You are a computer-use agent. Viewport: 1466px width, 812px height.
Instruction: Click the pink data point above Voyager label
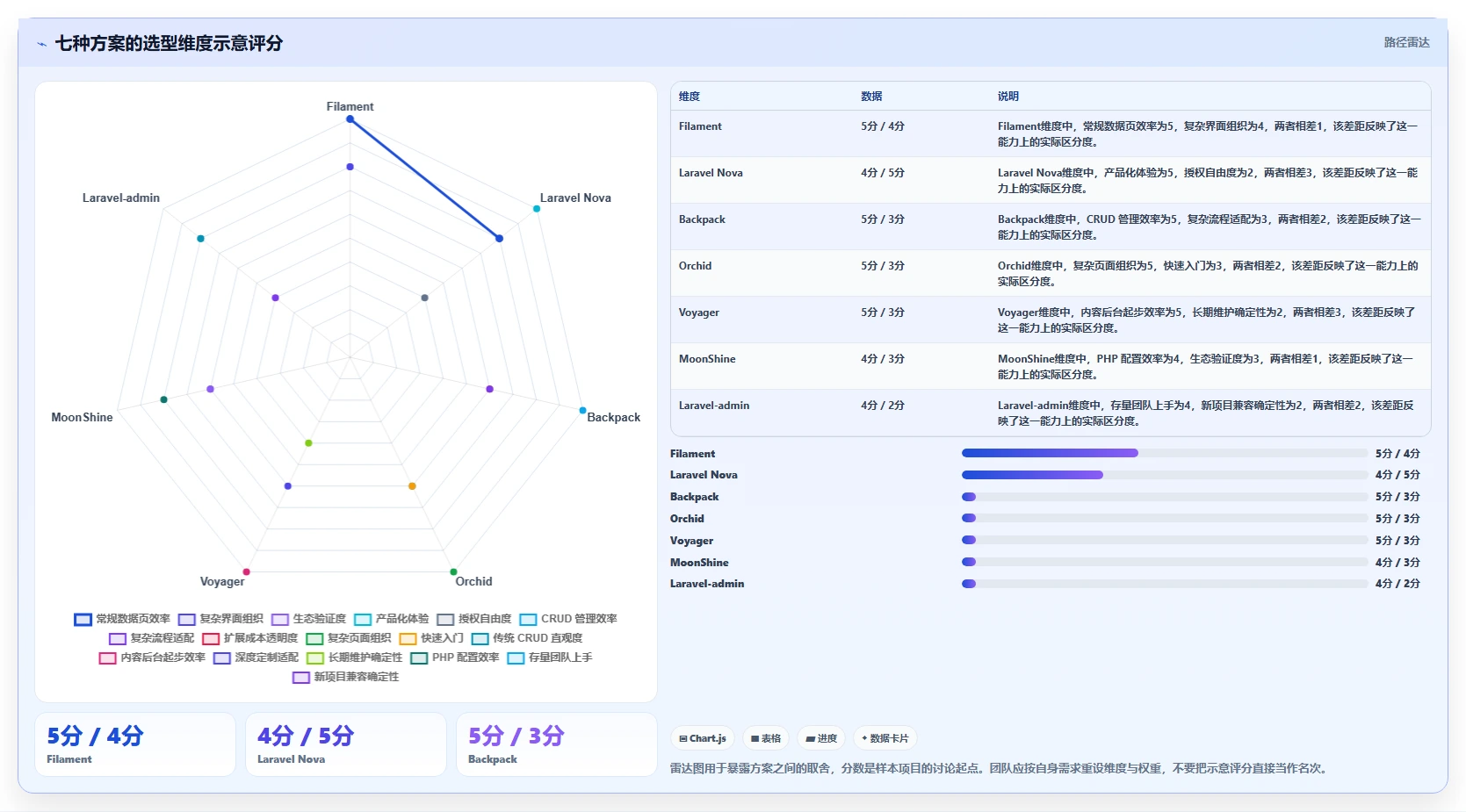click(x=246, y=571)
